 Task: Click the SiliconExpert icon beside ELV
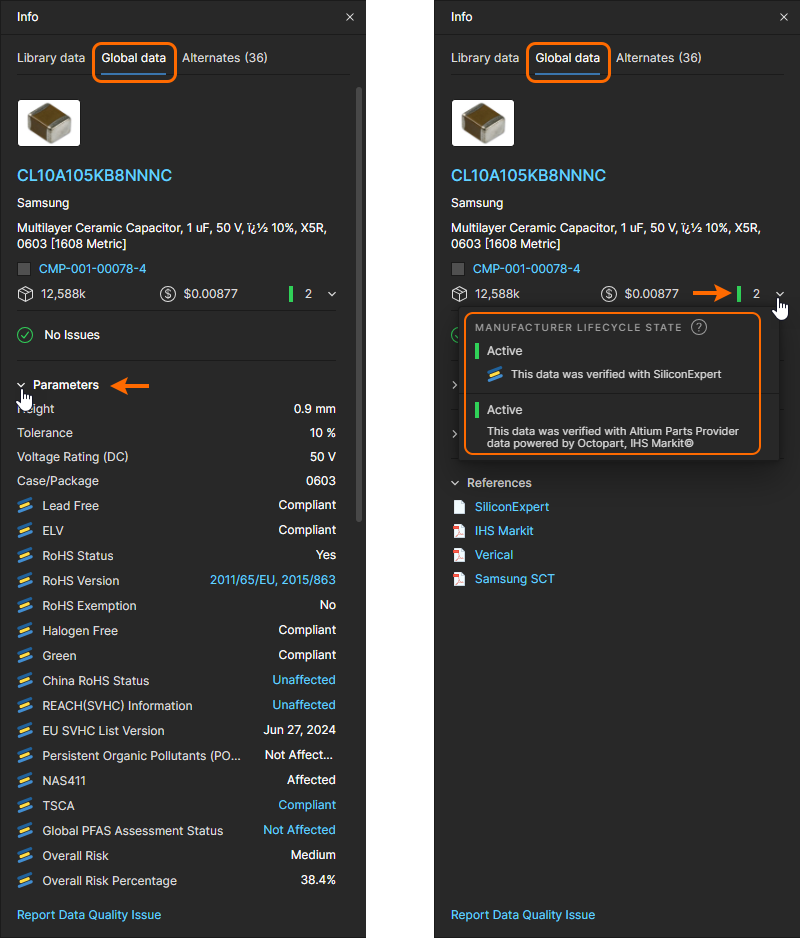[x=25, y=531]
